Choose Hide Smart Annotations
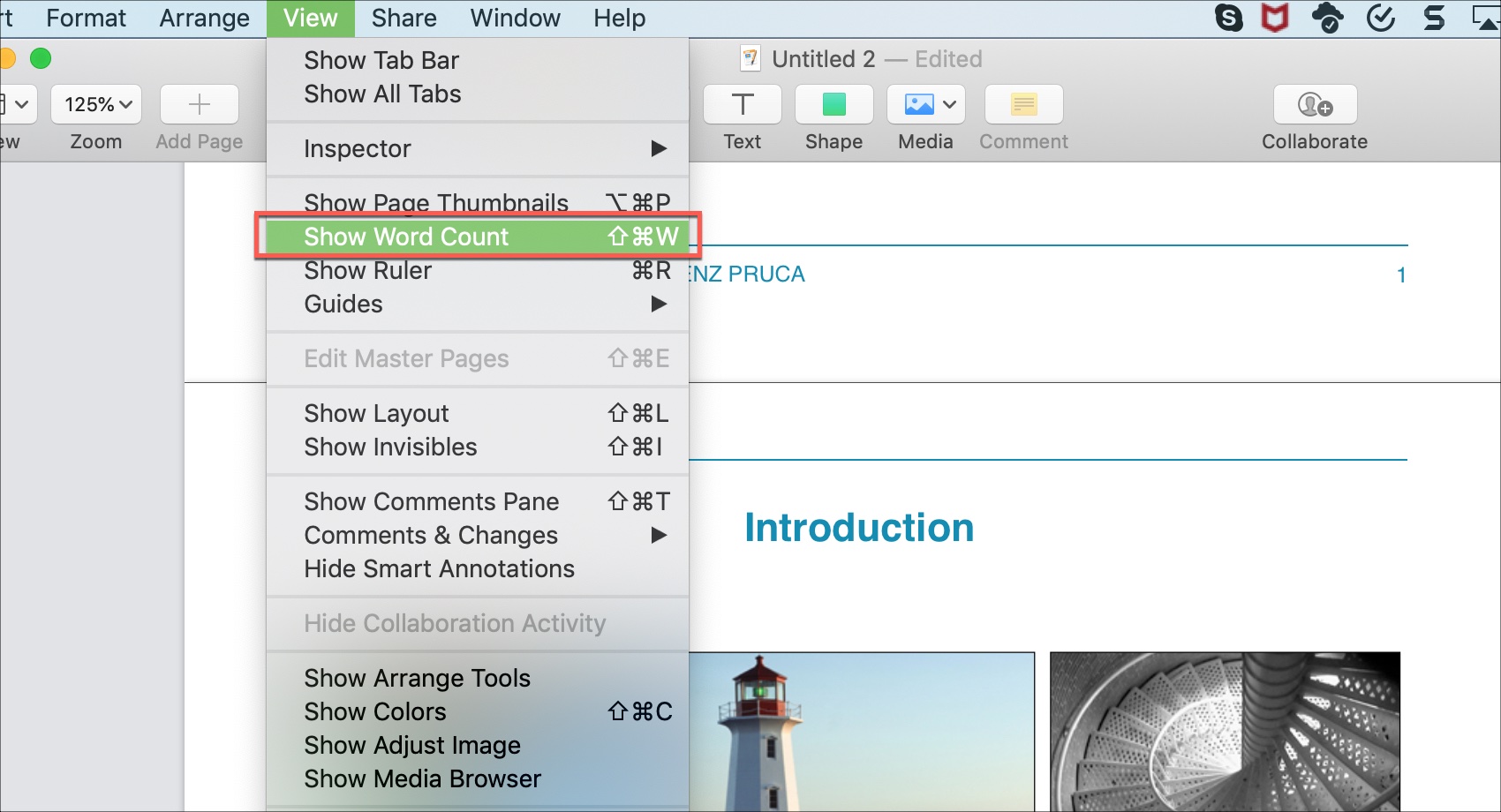This screenshot has height=812, width=1501. click(x=478, y=568)
